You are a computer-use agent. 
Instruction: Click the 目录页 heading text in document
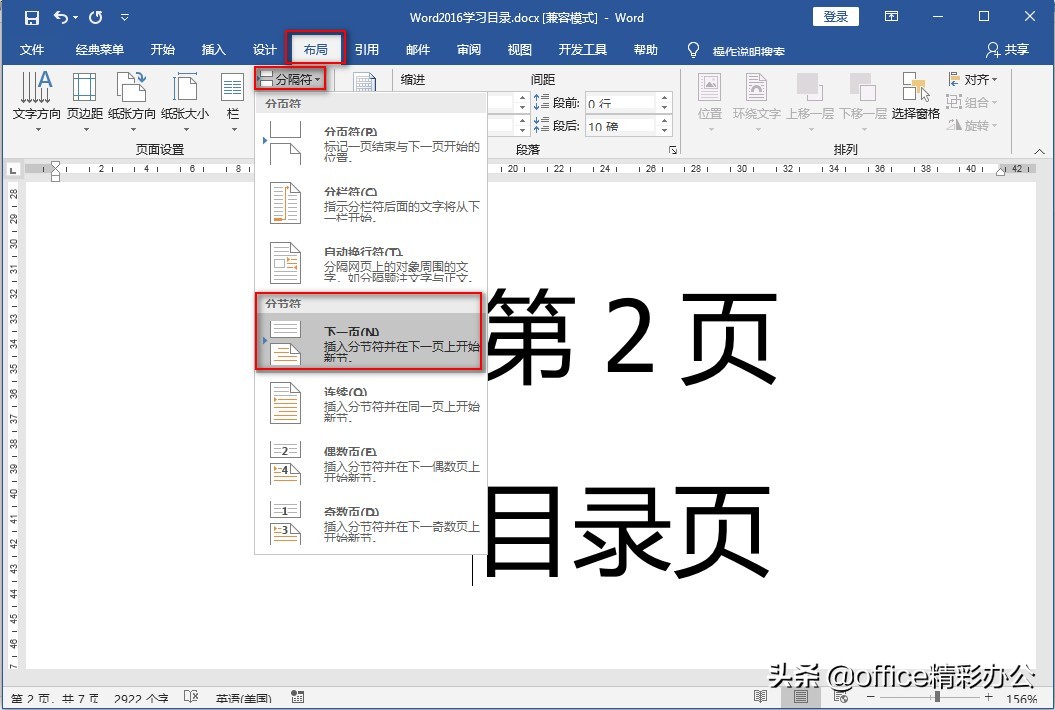tap(627, 532)
